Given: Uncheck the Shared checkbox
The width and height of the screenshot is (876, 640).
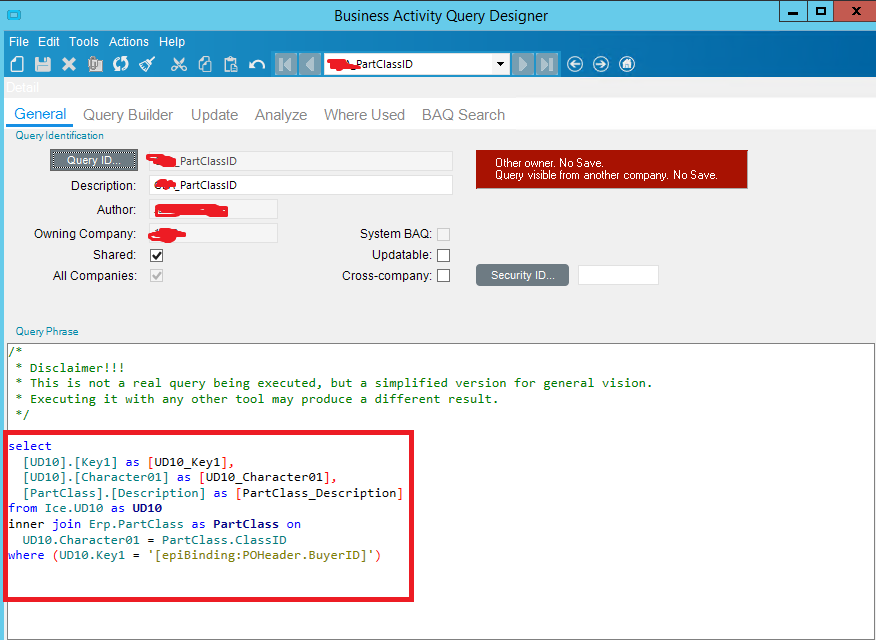Looking at the screenshot, I should tap(156, 255).
